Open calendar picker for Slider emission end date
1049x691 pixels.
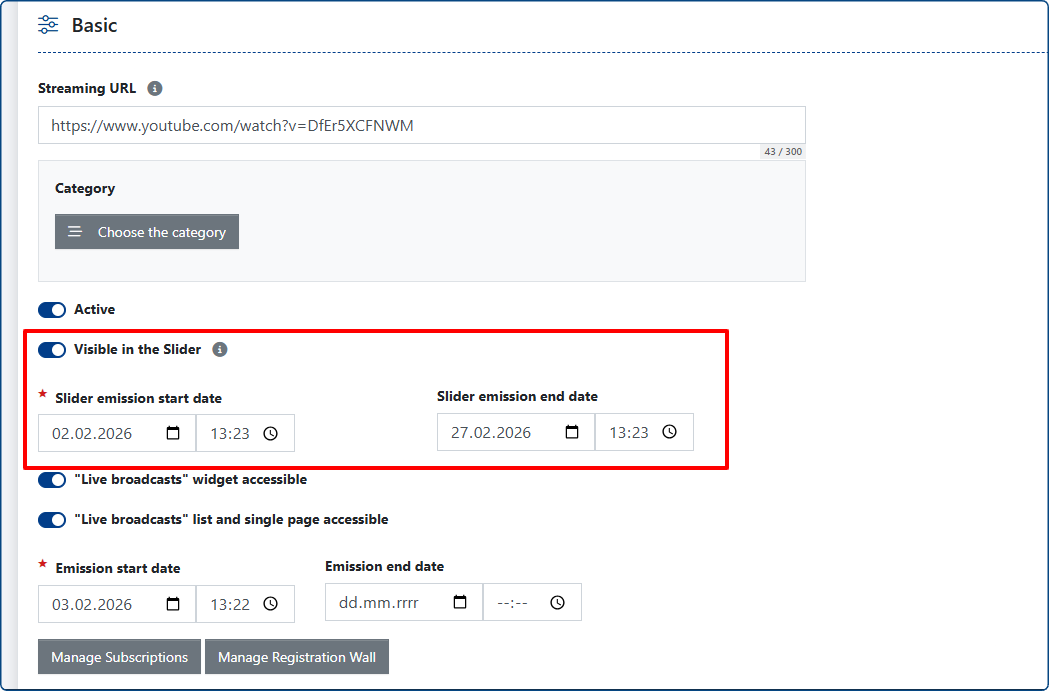(x=572, y=432)
